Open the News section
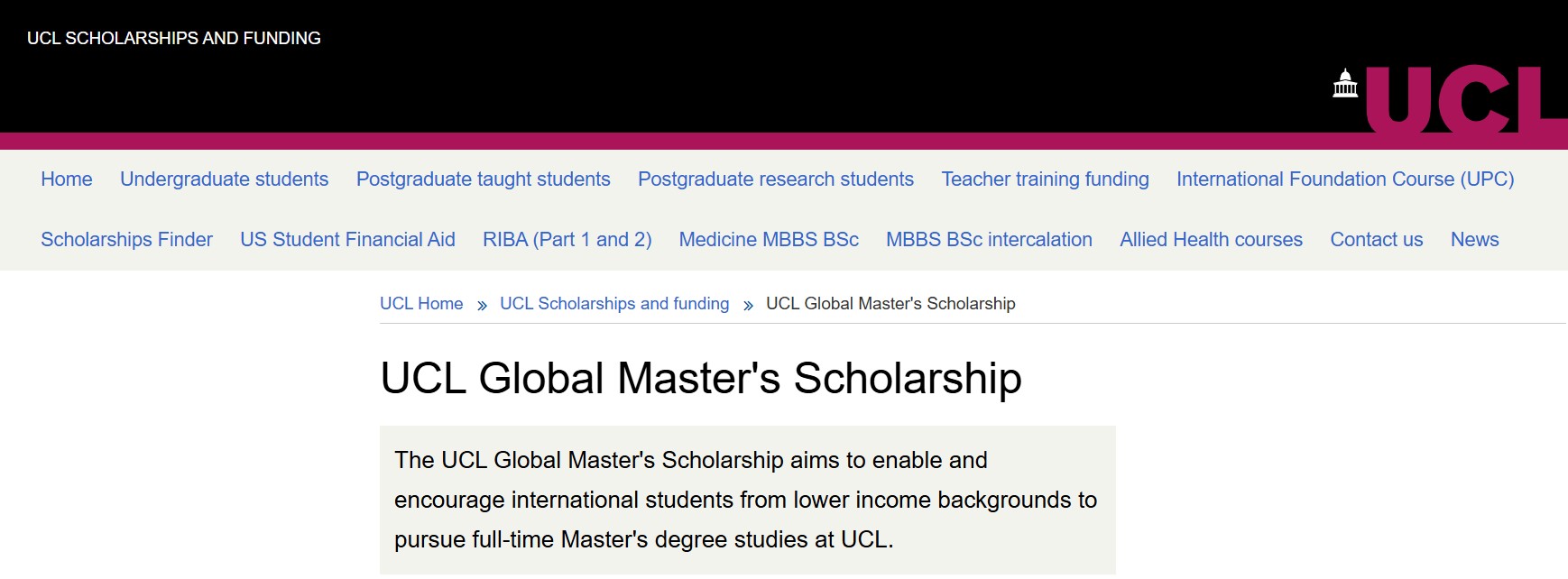This screenshot has height=579, width=1568. tap(1474, 239)
